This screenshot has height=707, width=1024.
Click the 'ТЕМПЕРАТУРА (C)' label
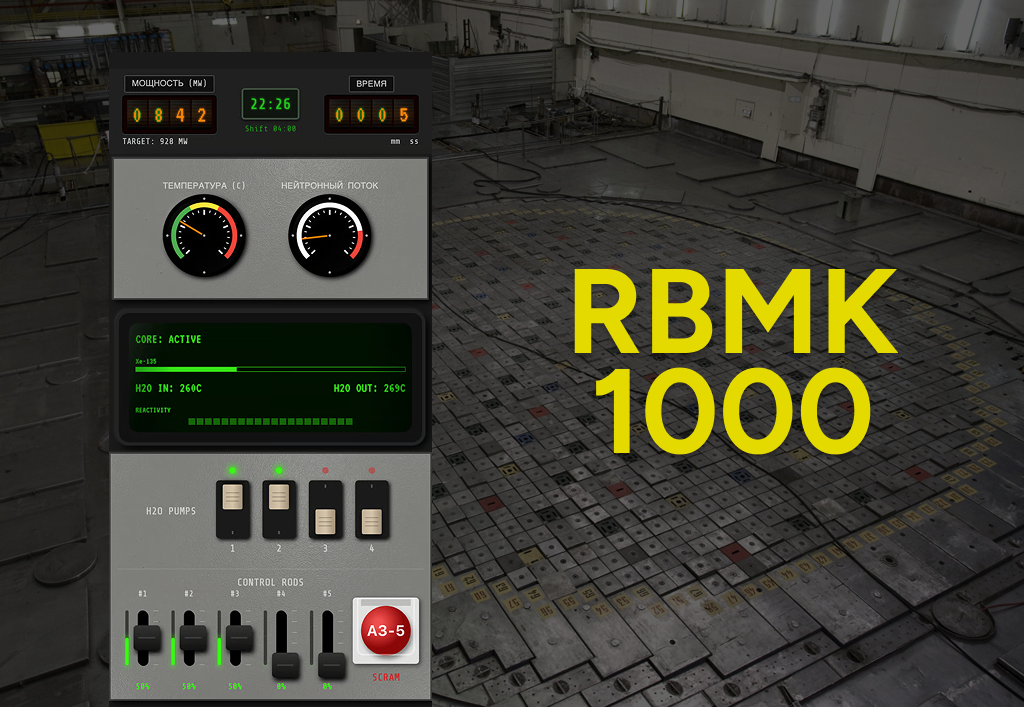[204, 185]
